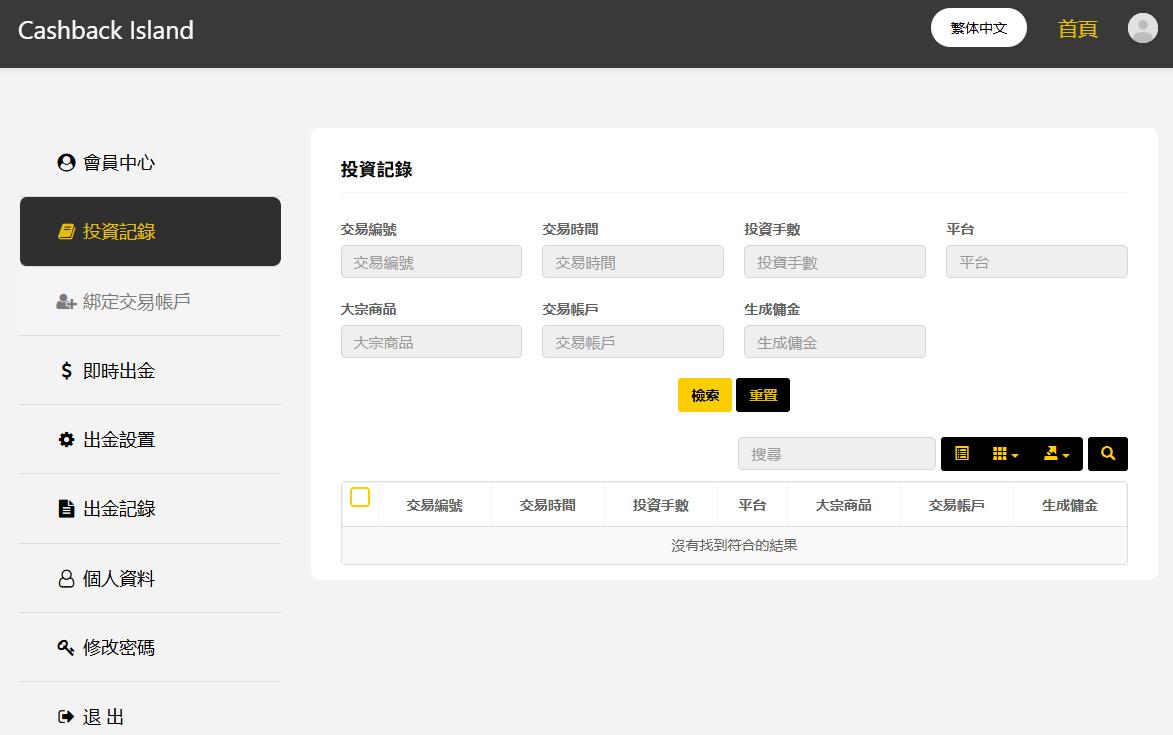The width and height of the screenshot is (1173, 735).
Task: Go to 首頁 link in header
Action: [x=1077, y=29]
